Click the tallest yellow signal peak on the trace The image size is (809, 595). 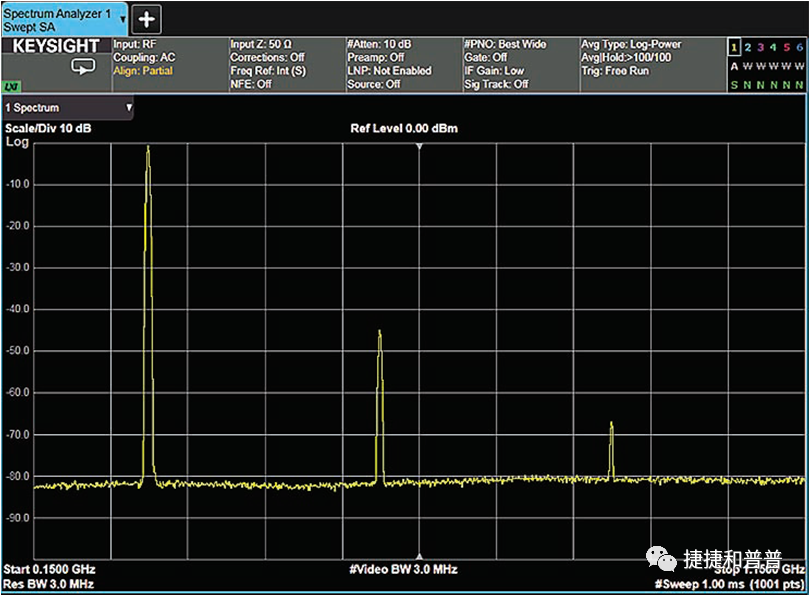(148, 150)
